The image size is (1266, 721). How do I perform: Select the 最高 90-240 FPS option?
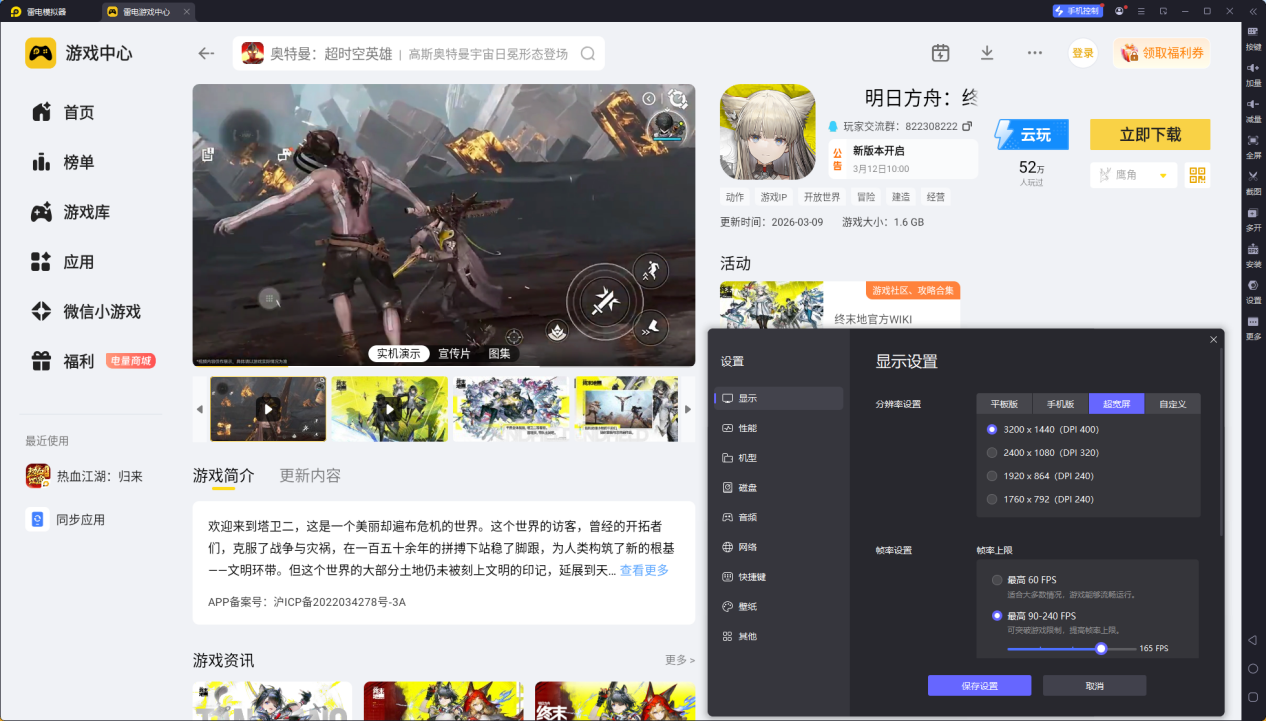pos(997,616)
